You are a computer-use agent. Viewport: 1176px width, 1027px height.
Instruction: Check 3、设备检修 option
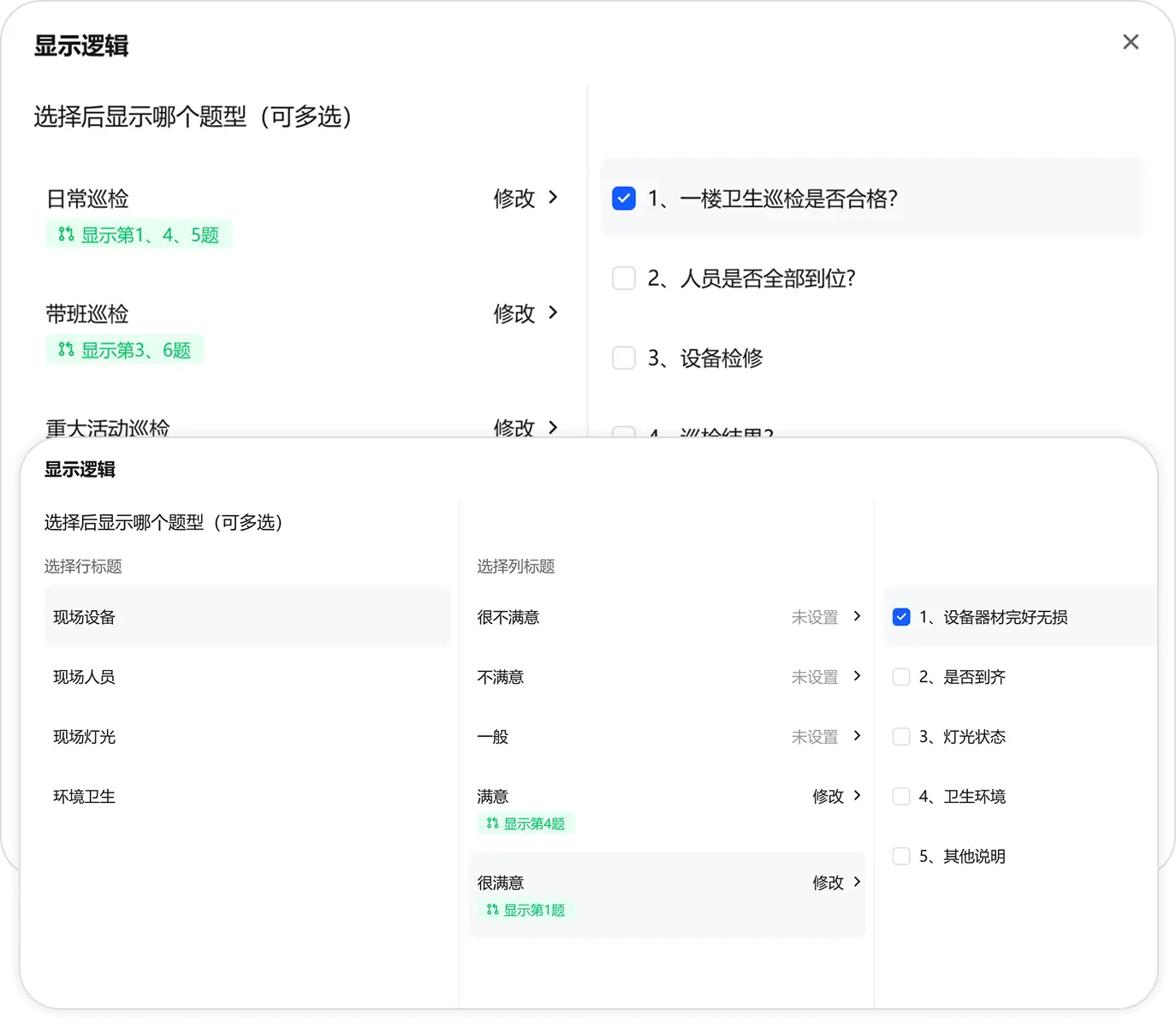(x=624, y=358)
